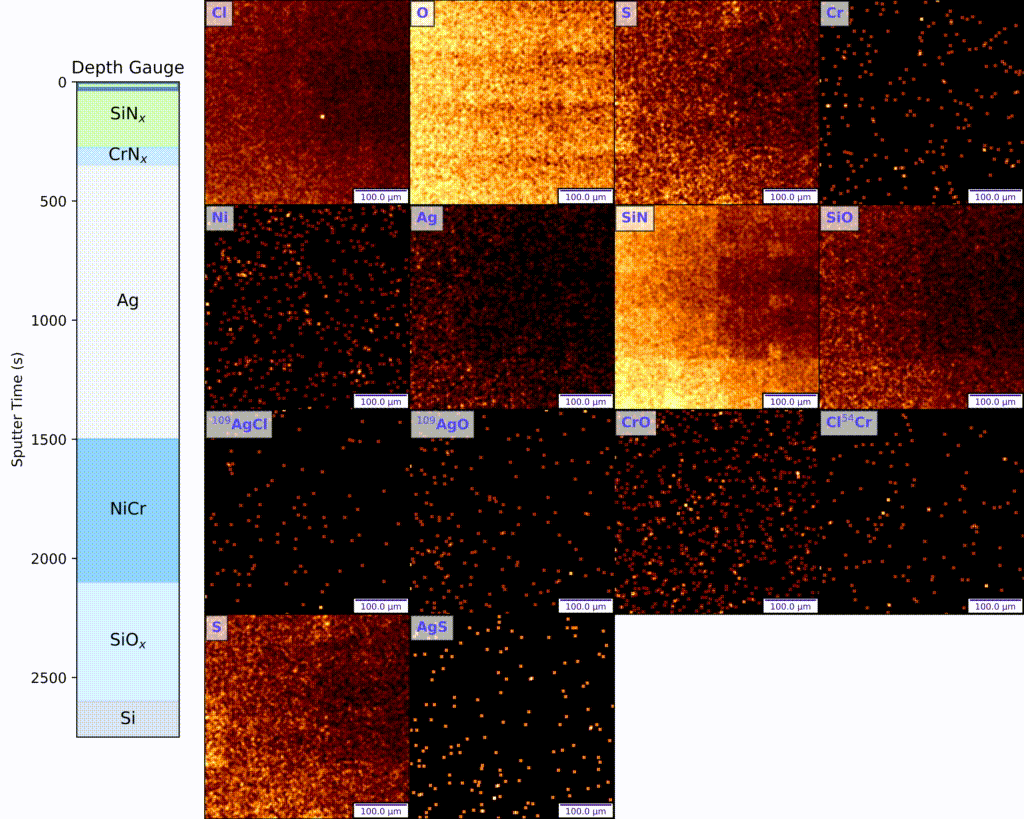Select the O ion map image
The height and width of the screenshot is (819, 1024).
coord(512,102)
